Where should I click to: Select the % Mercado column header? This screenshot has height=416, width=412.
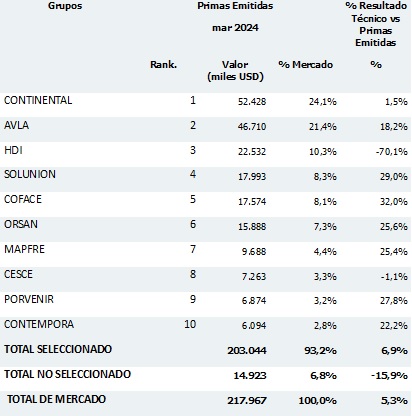point(306,64)
